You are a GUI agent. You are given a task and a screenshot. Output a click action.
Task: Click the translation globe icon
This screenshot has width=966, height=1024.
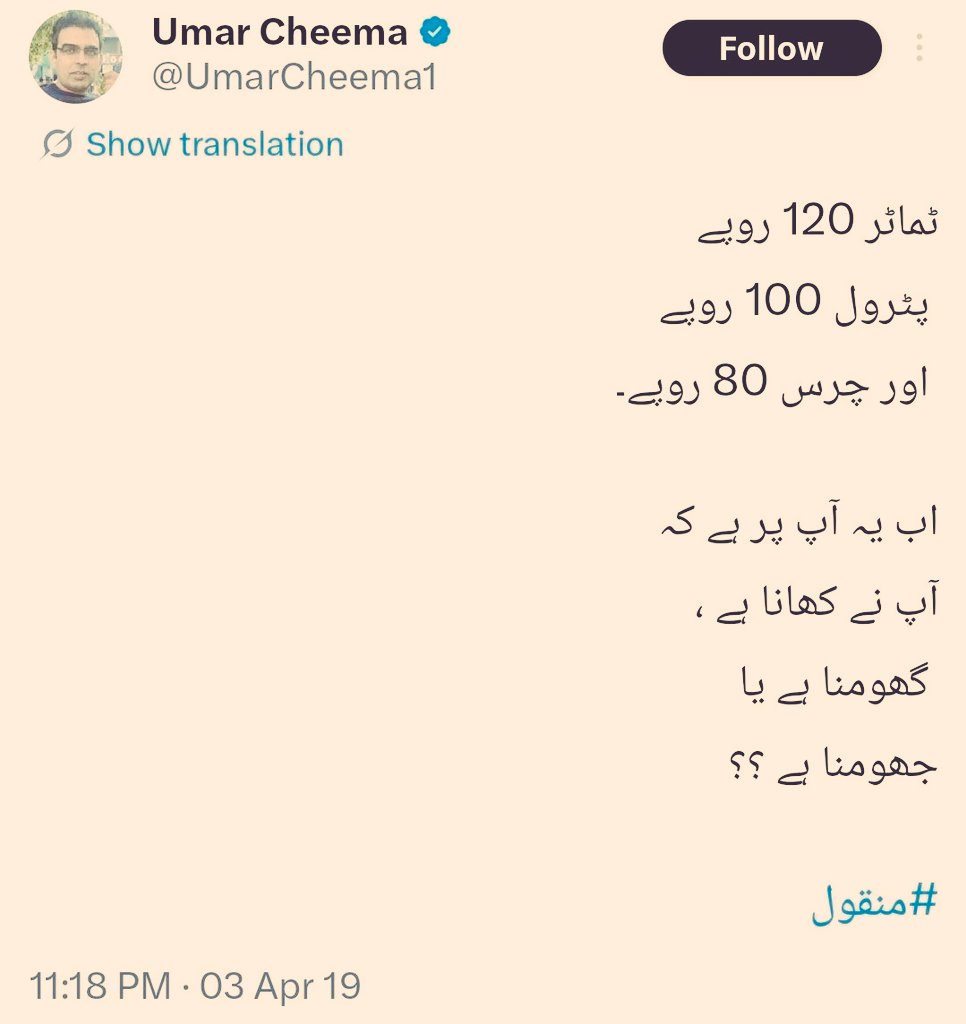click(x=57, y=144)
